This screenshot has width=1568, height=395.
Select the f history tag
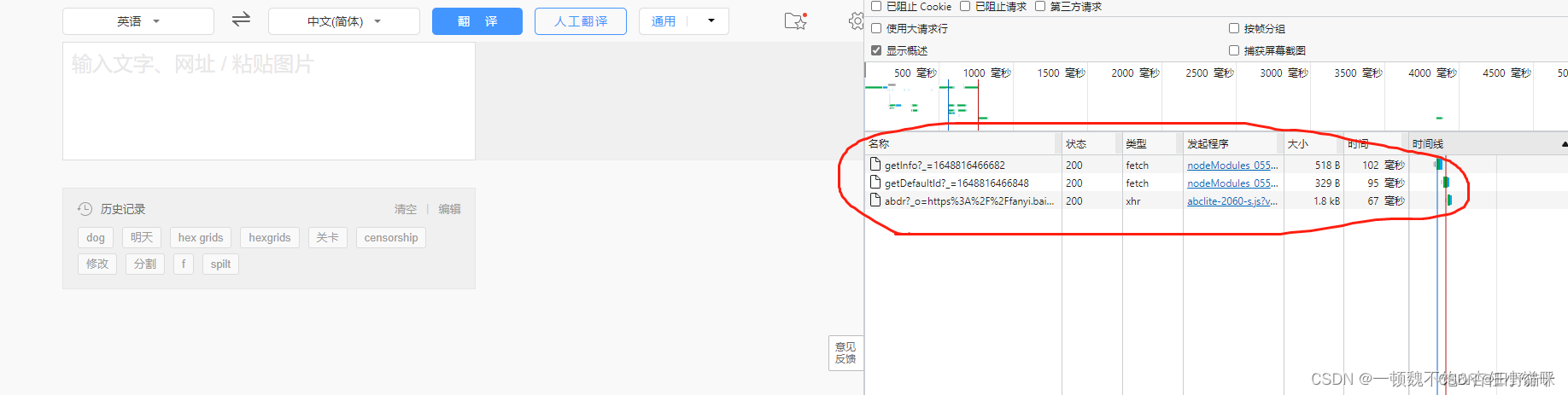(x=184, y=264)
